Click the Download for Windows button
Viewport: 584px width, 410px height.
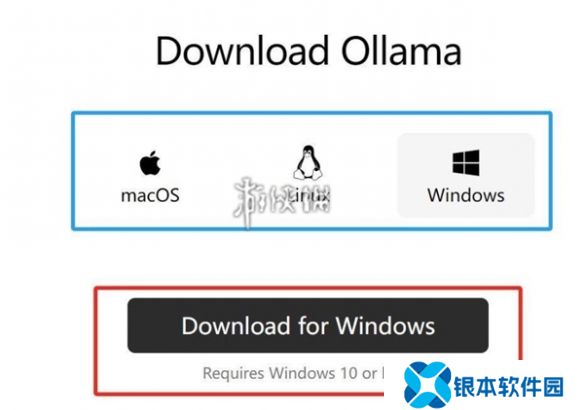[x=308, y=325]
